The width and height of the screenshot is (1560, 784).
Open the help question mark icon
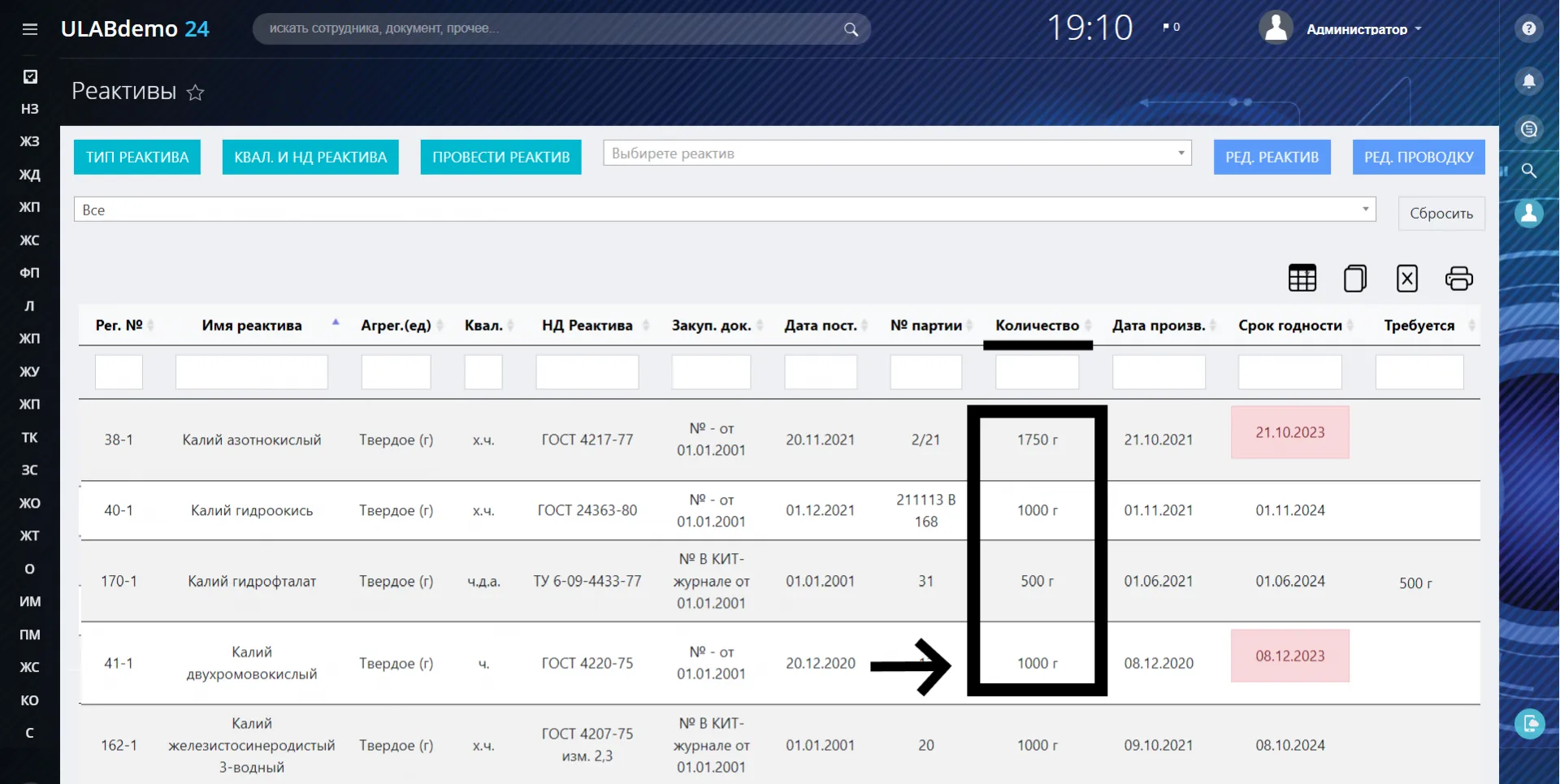[x=1528, y=28]
